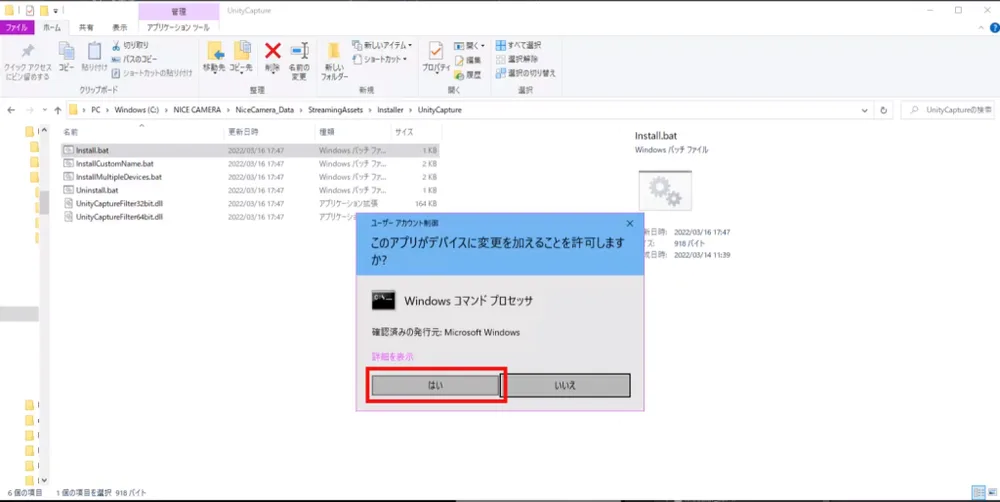Screen dimensions: 1000x502
Task: Switch to the ホーム ribbon tab
Action: [x=52, y=27]
